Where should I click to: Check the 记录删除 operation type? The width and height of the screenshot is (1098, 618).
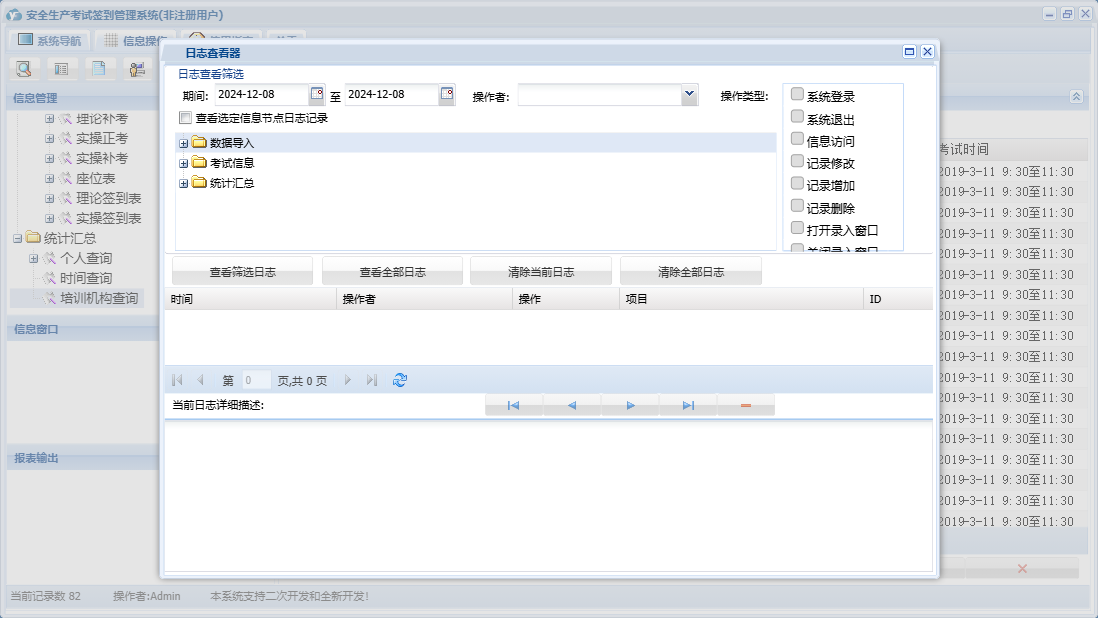coord(797,206)
